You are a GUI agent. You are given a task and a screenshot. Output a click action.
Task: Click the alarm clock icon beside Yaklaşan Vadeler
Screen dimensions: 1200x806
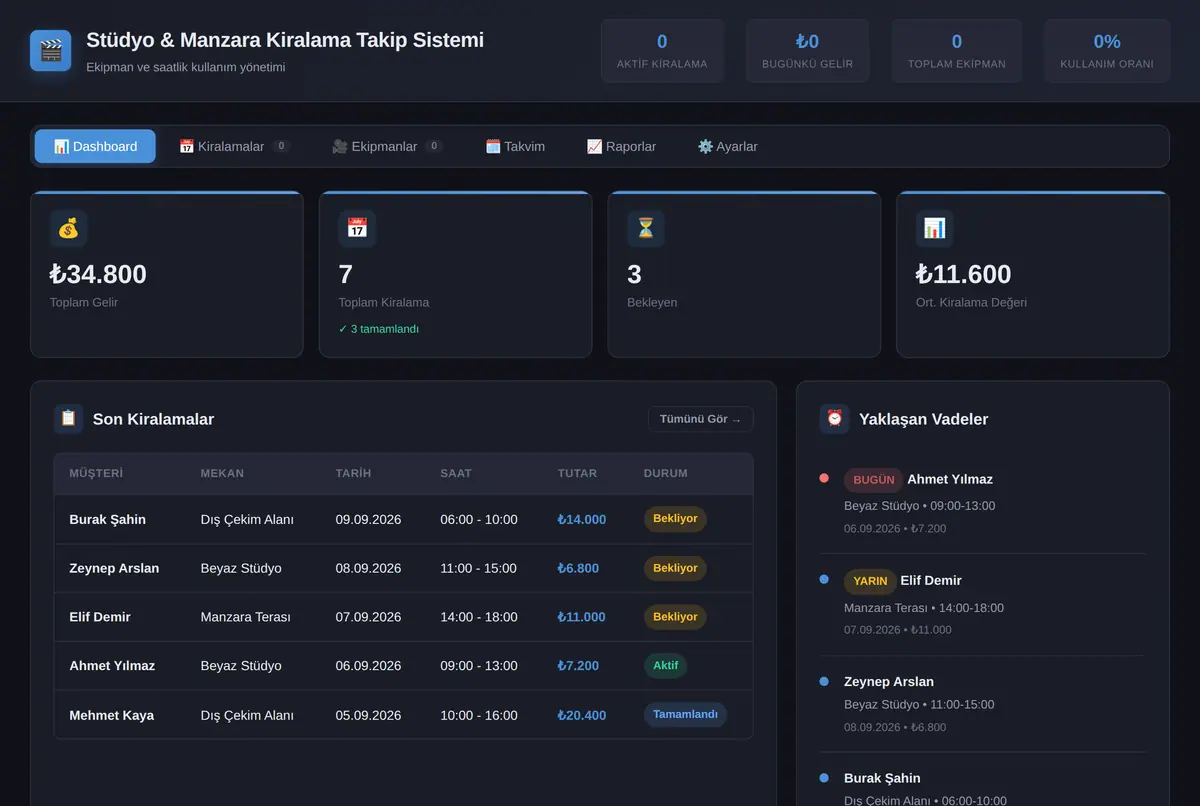pos(834,419)
